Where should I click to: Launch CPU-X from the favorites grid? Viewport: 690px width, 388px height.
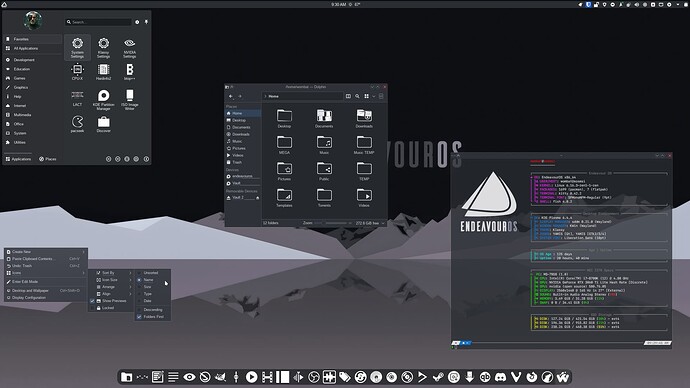(x=77, y=72)
